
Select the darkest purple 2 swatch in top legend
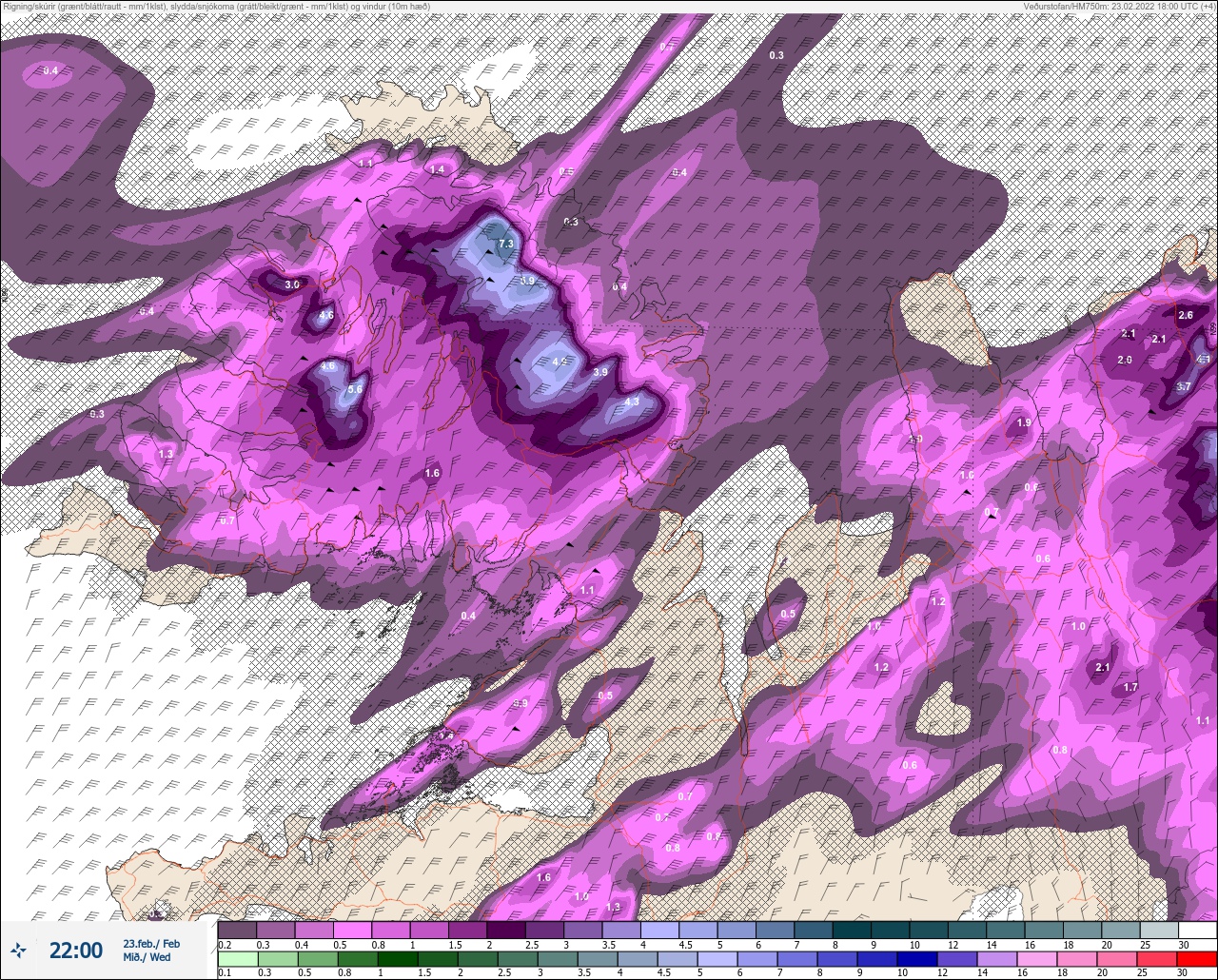point(505,930)
